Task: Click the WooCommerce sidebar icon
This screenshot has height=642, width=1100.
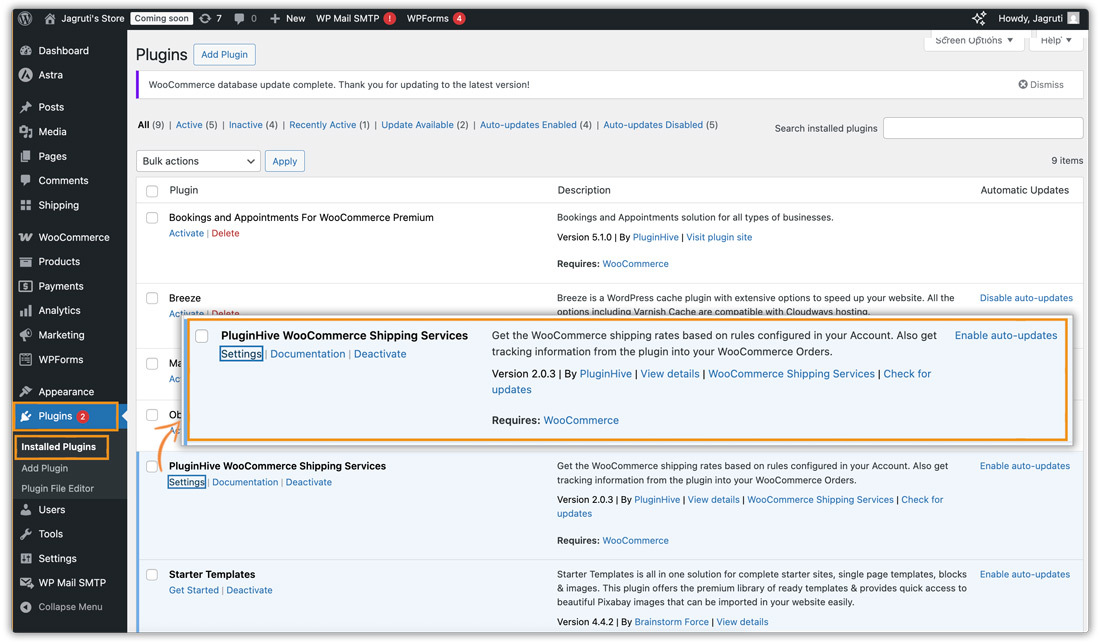Action: tap(26, 237)
